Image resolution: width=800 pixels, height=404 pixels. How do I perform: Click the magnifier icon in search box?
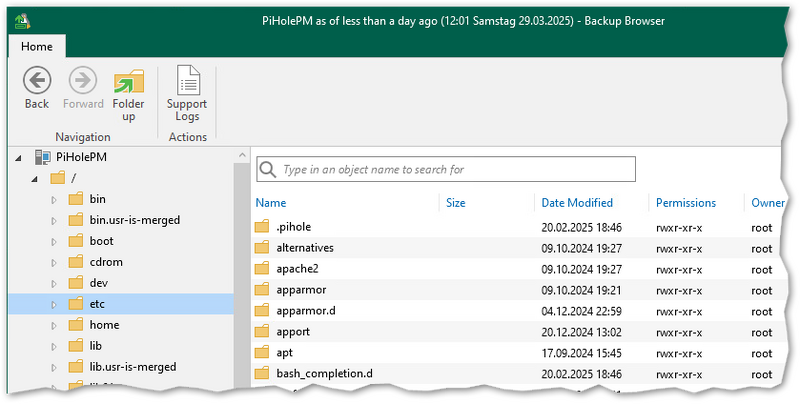268,170
